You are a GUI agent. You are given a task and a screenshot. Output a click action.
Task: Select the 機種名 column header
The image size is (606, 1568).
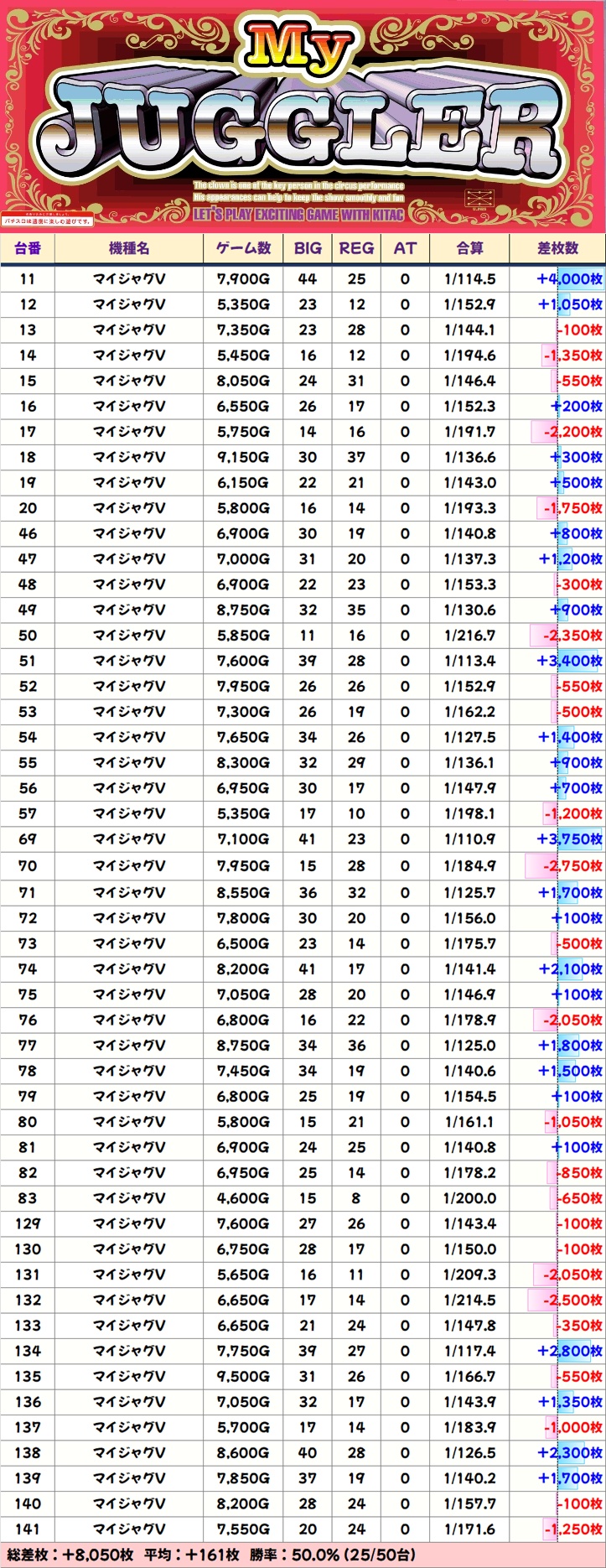pos(129,248)
